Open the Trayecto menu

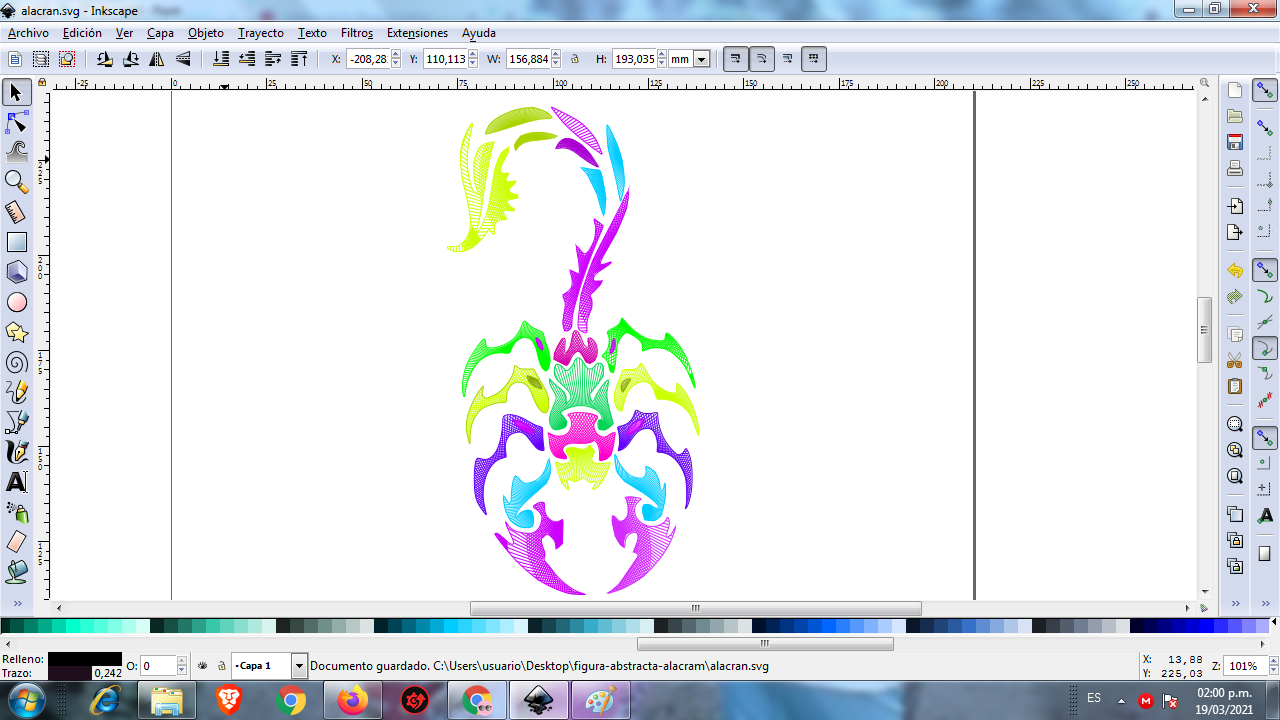click(x=261, y=33)
